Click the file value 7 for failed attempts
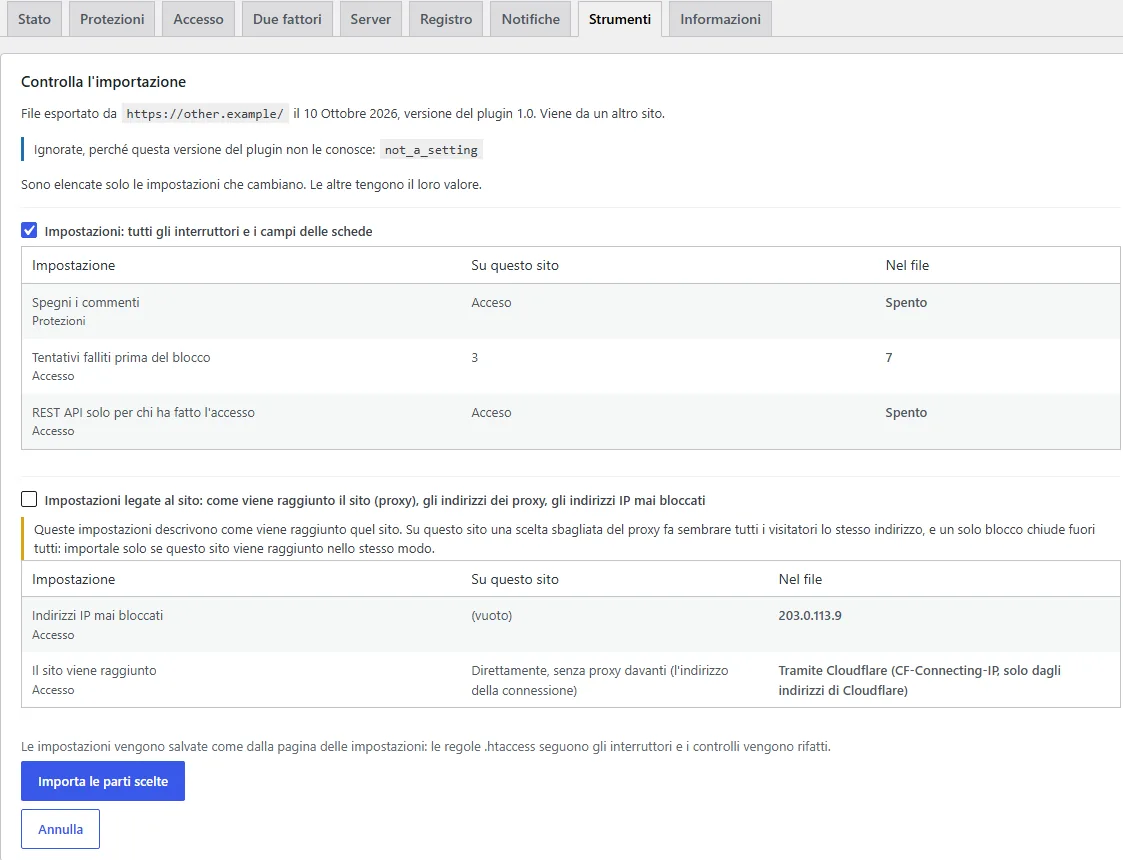1123x860 pixels. (889, 357)
